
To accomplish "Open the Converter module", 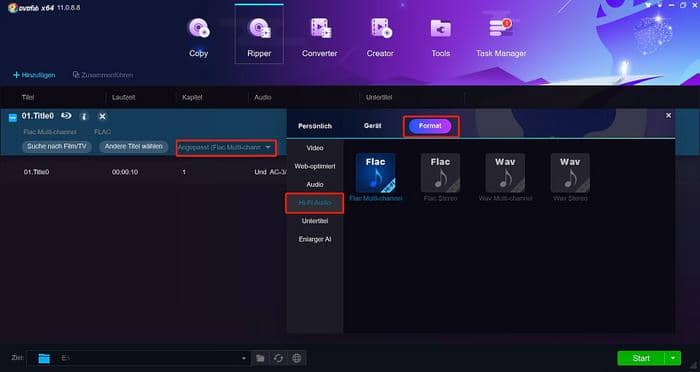I will coord(320,38).
